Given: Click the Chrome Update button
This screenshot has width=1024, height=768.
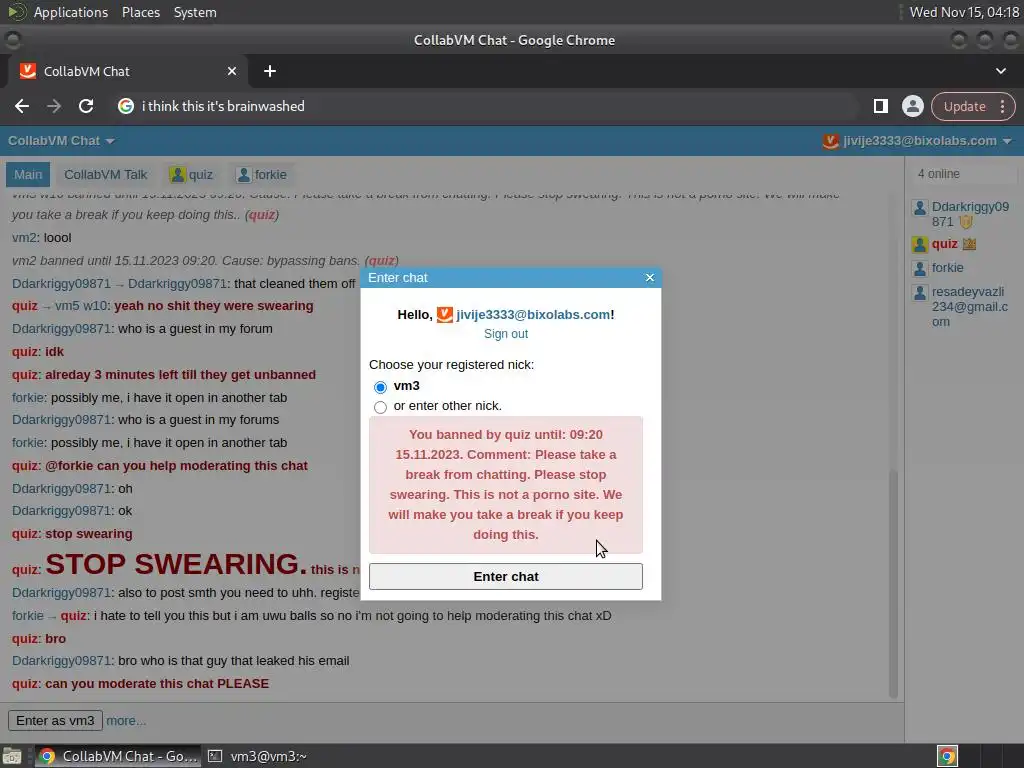Looking at the screenshot, I should 965,106.
